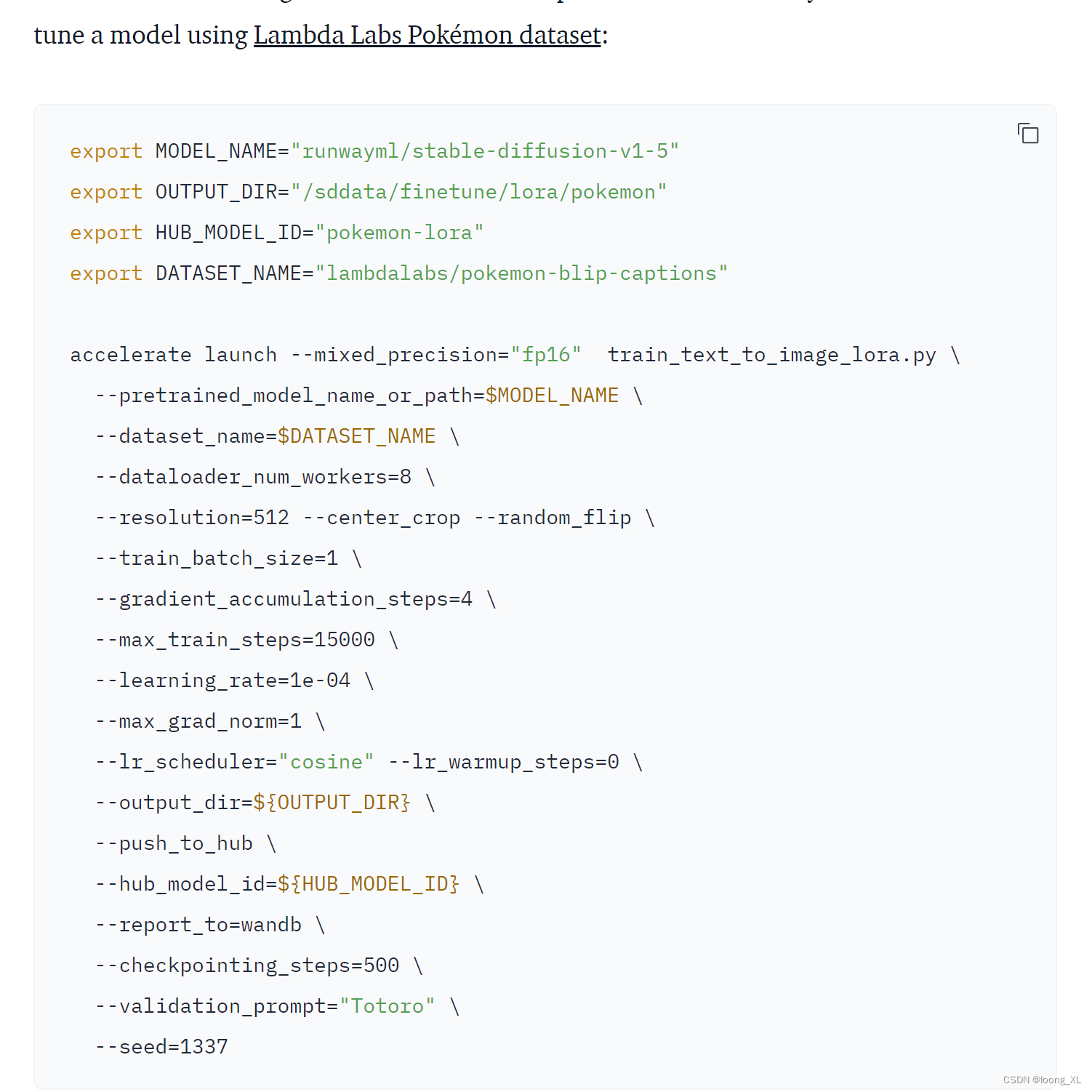
Task: Click the --train_batch_size=1 line
Action: 217,558
